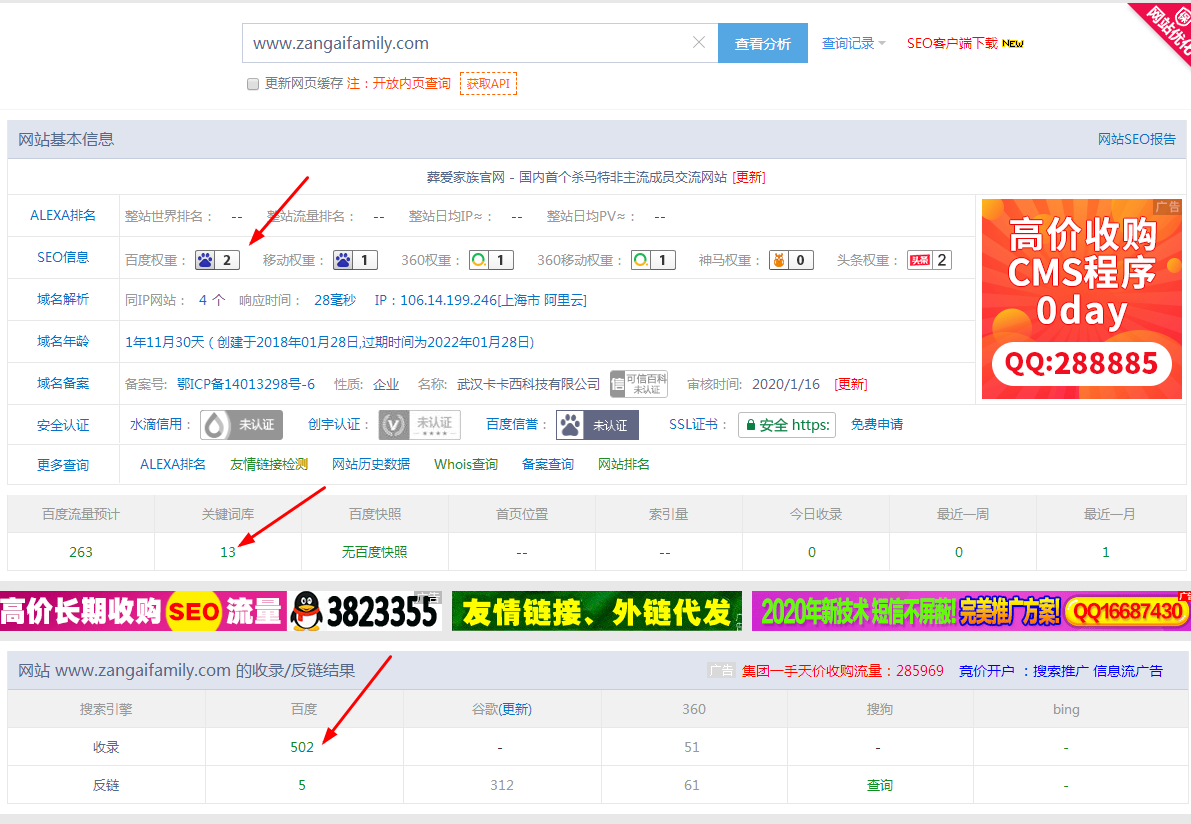Open the 友情链接、外链代发 banner
The image size is (1191, 824).
(x=597, y=611)
